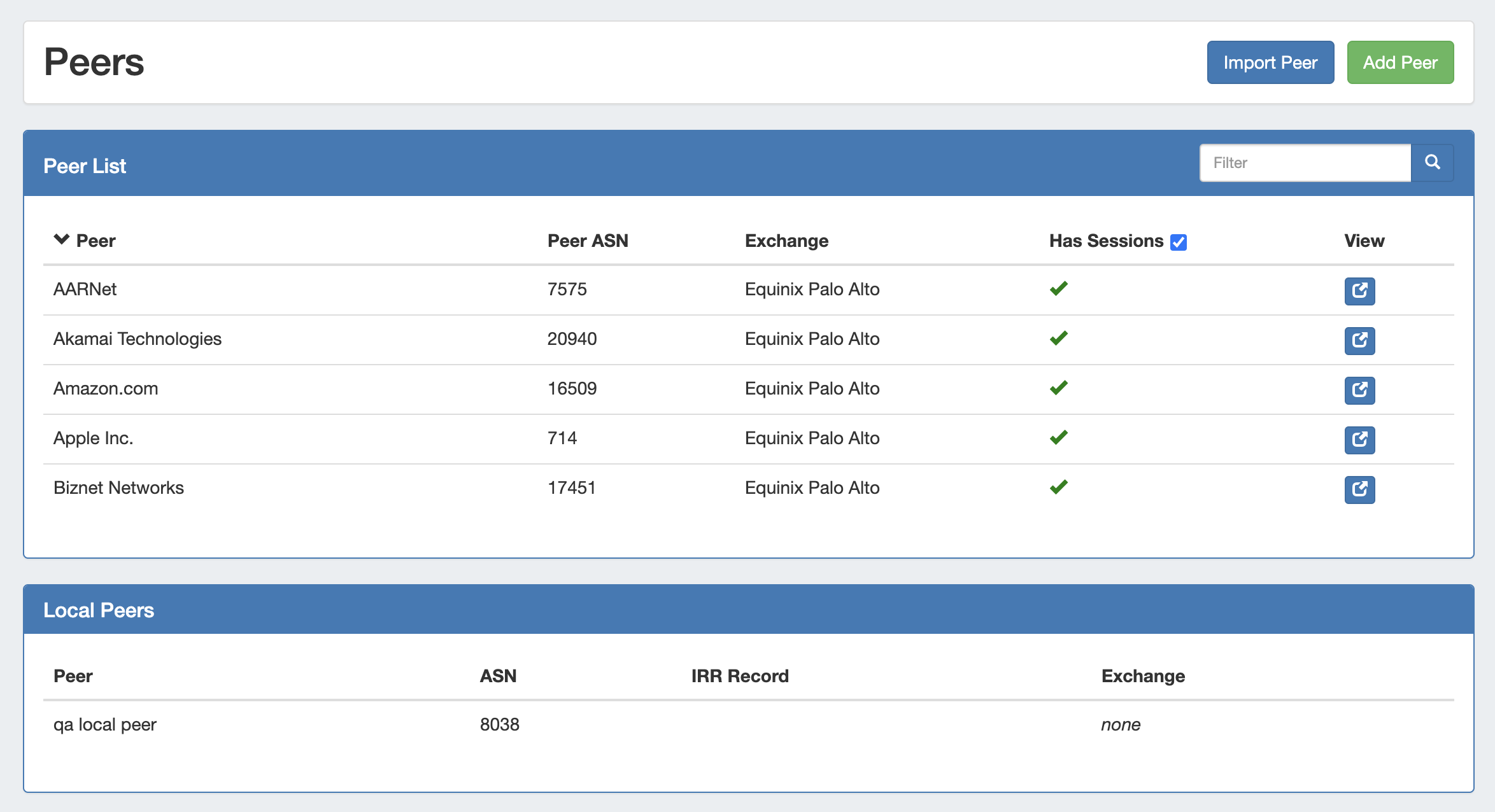Focus the Filter text field
The width and height of the screenshot is (1495, 812).
coord(1305,163)
